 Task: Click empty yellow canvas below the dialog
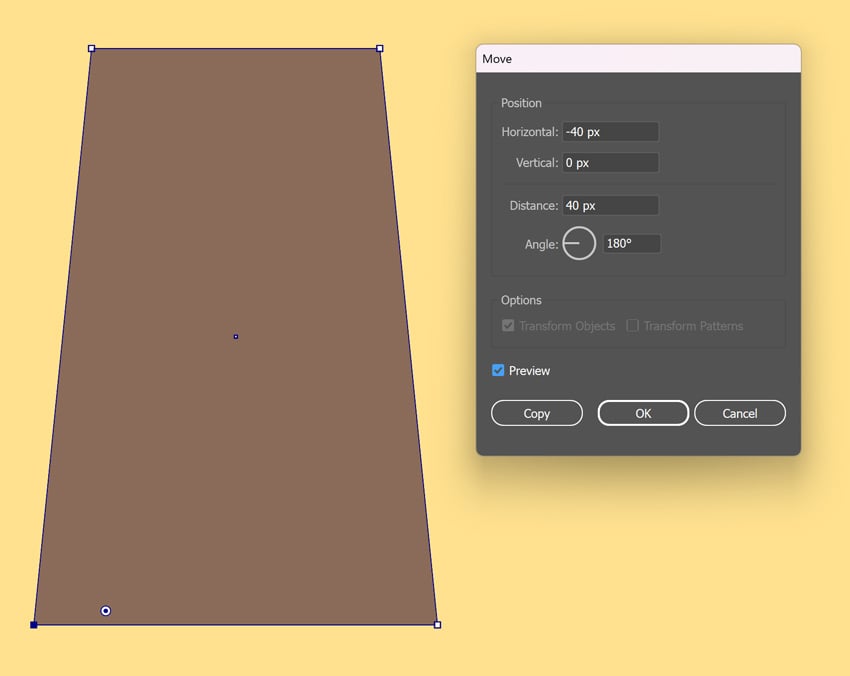[640, 560]
